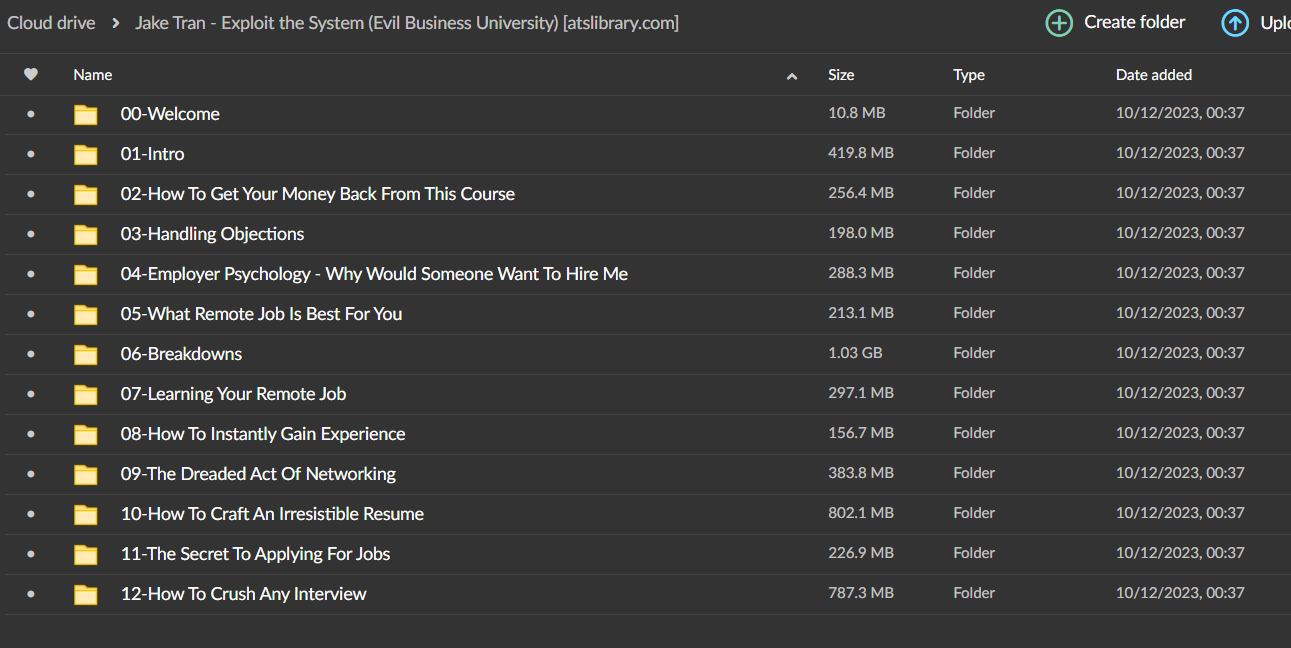Viewport: 1291px width, 648px height.
Task: Toggle favorite dot for 11-The Secret To Applying row
Action: 31,555
